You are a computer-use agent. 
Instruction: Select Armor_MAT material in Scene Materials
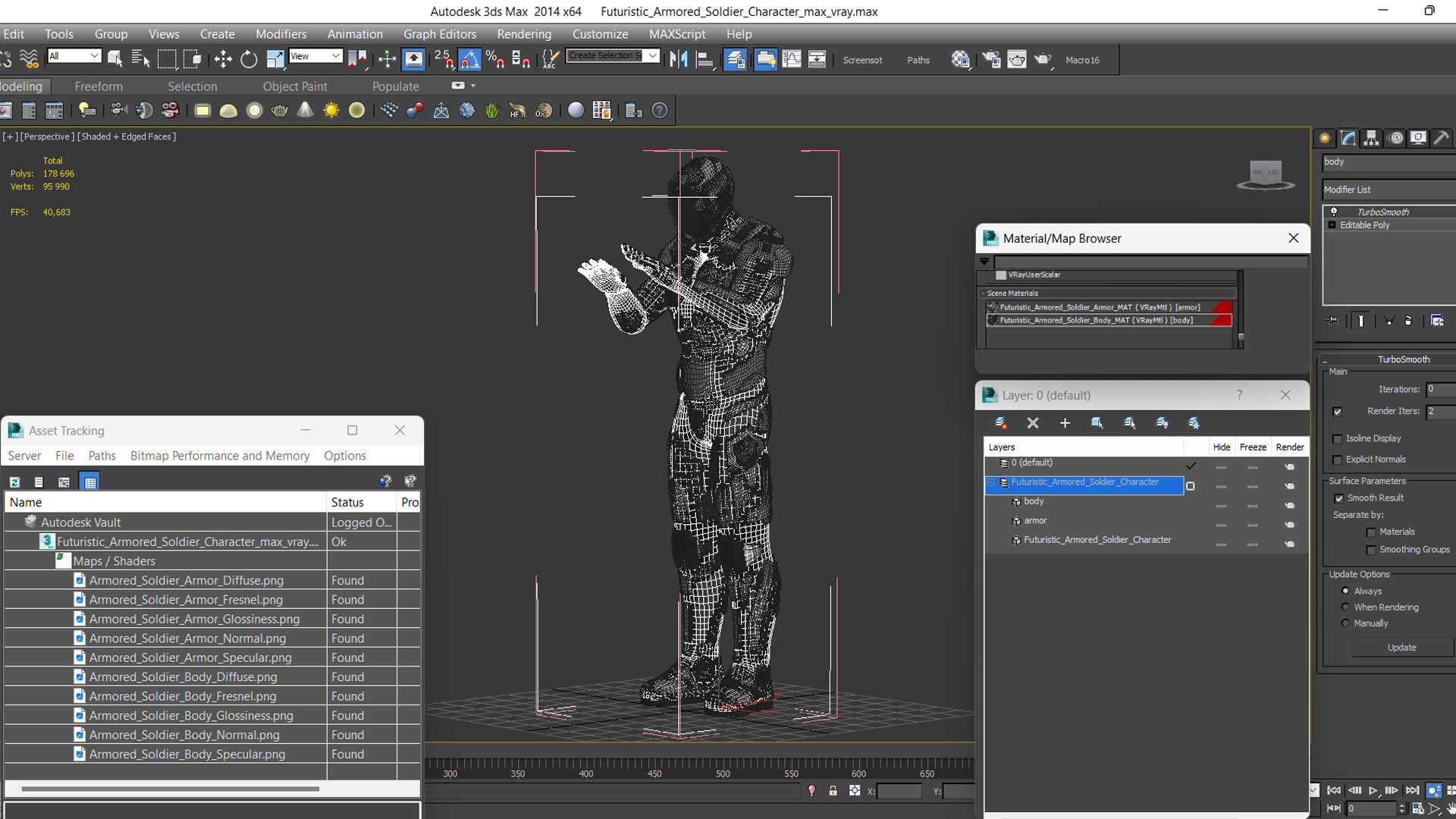pyautogui.click(x=1109, y=307)
